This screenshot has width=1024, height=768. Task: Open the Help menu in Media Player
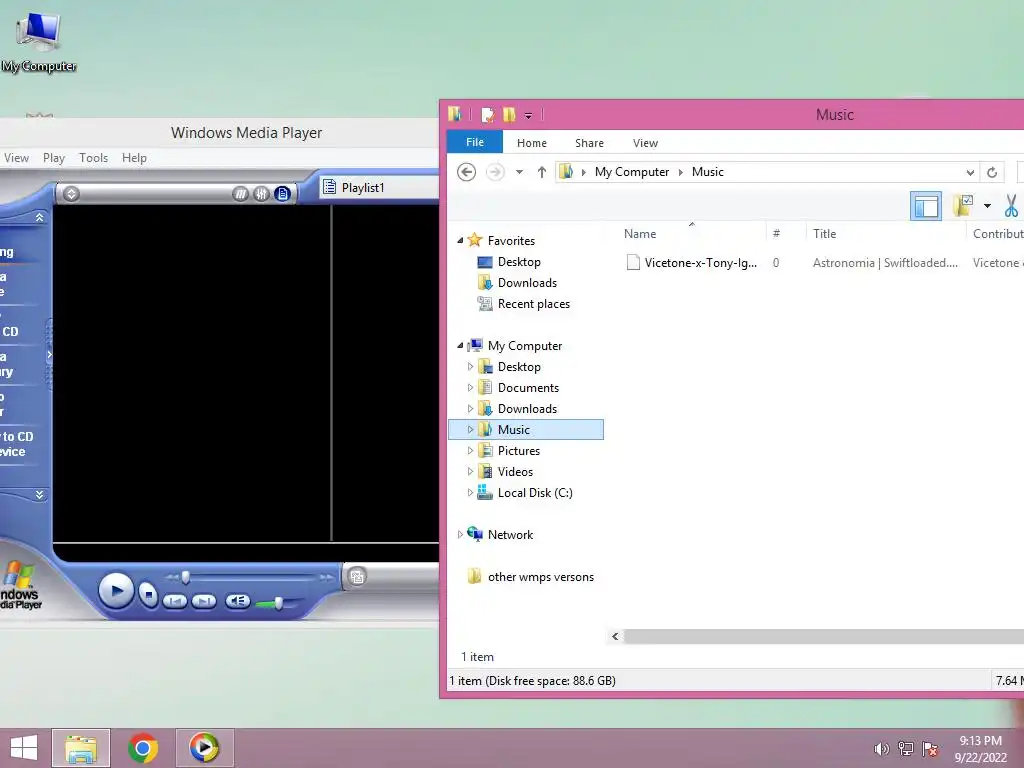point(134,158)
